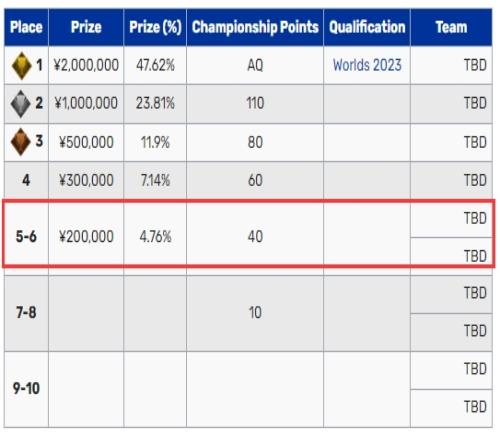This screenshot has height=440, width=500.
Task: Select the Qualification column header
Action: [x=367, y=27]
